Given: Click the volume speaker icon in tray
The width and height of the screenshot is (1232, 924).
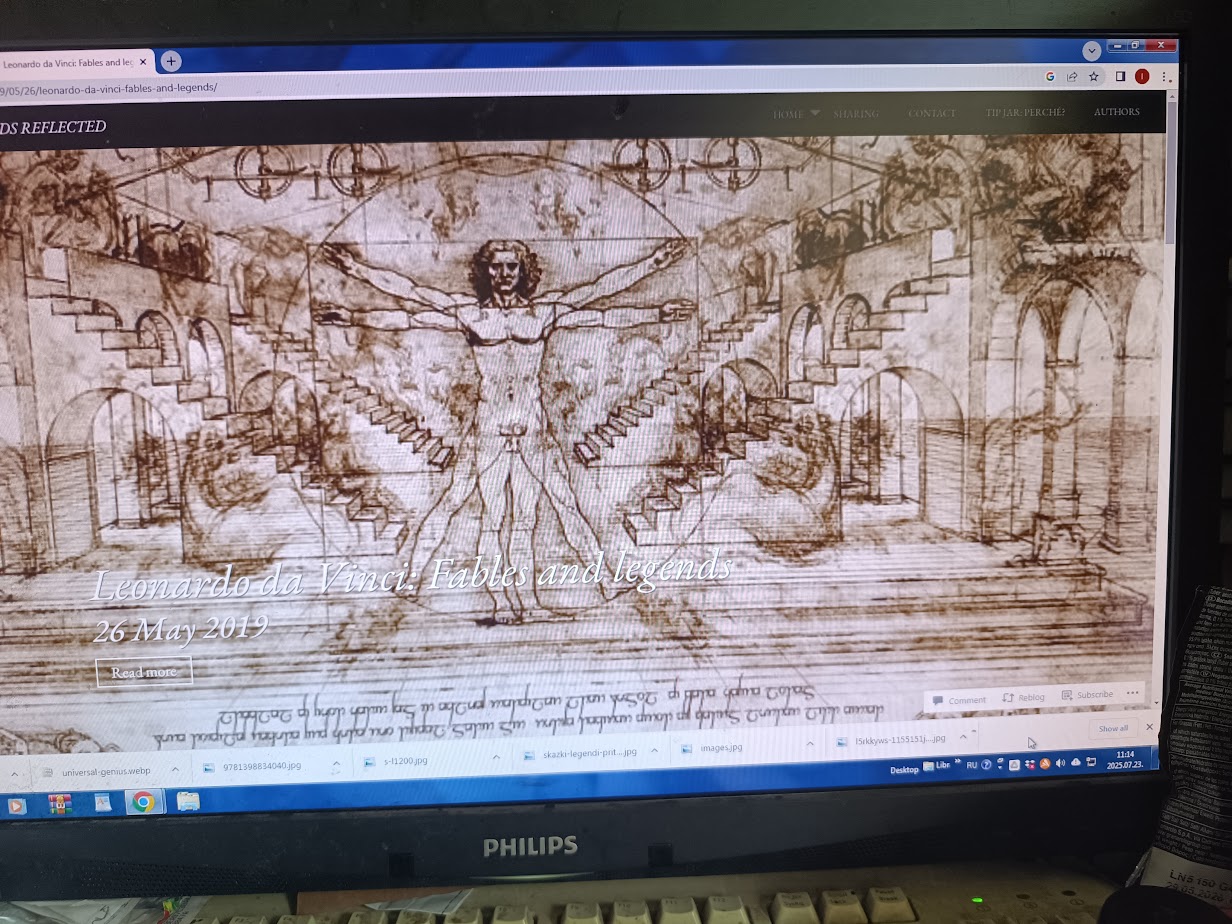Looking at the screenshot, I should click(1059, 764).
